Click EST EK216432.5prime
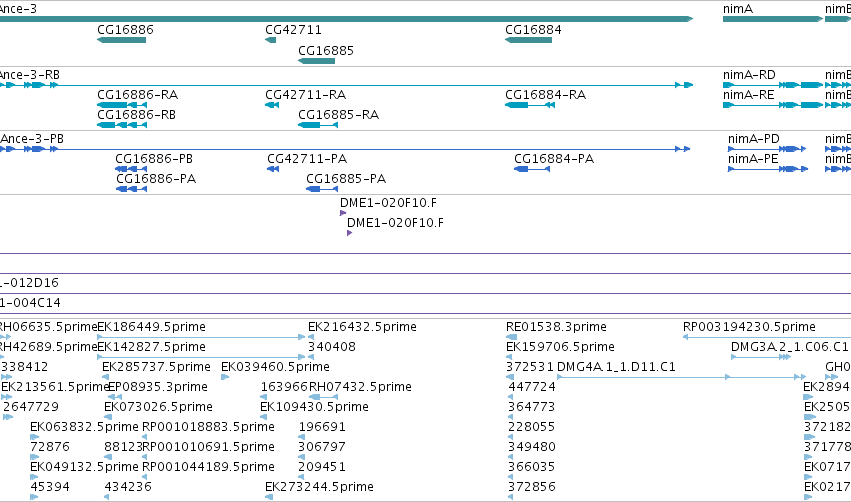Screen dimensions: 851x502 tap(311, 337)
